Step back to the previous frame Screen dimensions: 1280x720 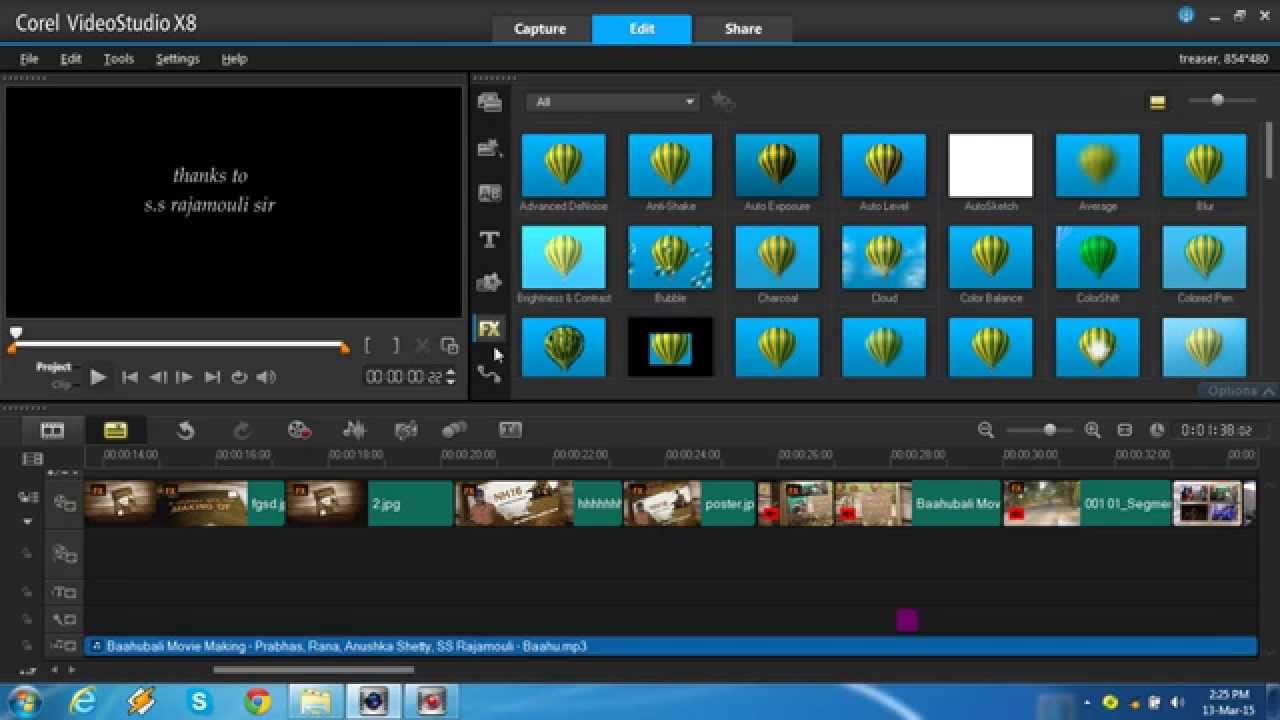coord(157,377)
